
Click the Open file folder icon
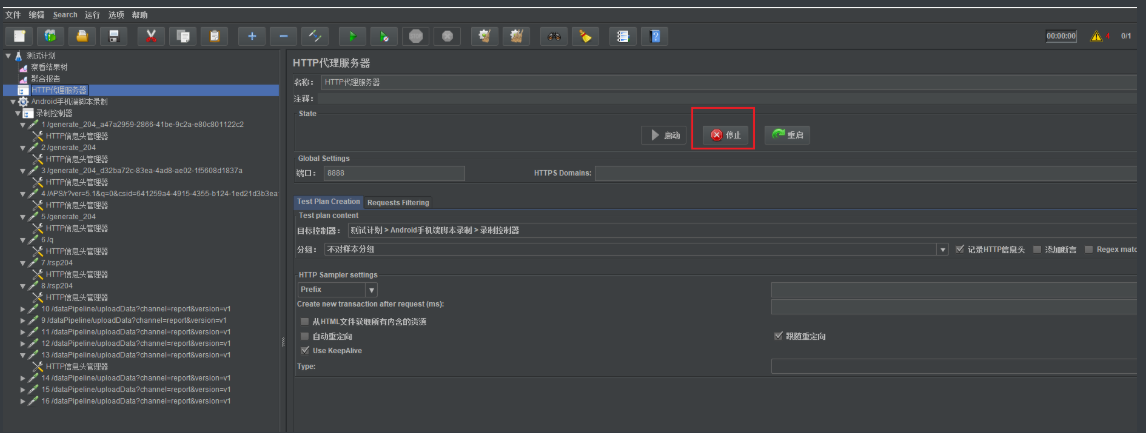click(83, 36)
